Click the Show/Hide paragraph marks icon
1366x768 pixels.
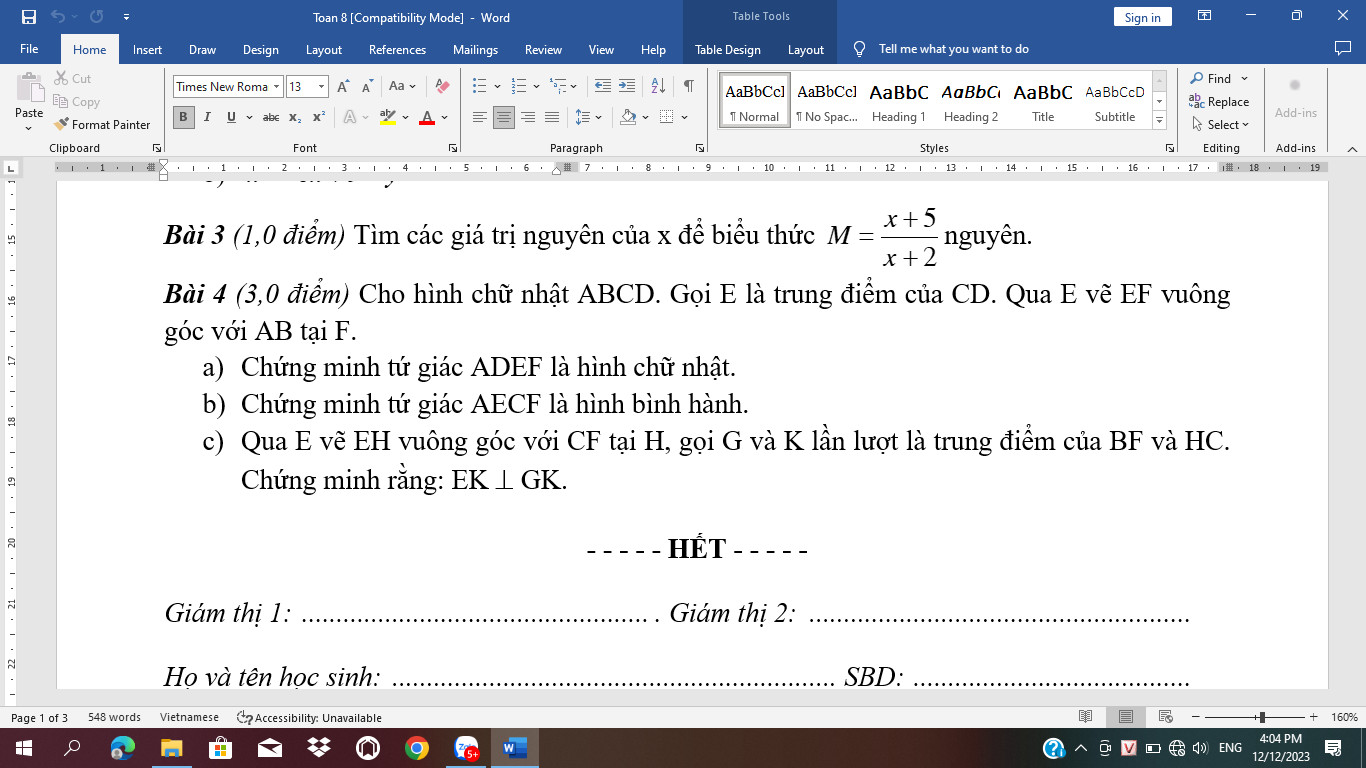click(x=689, y=86)
